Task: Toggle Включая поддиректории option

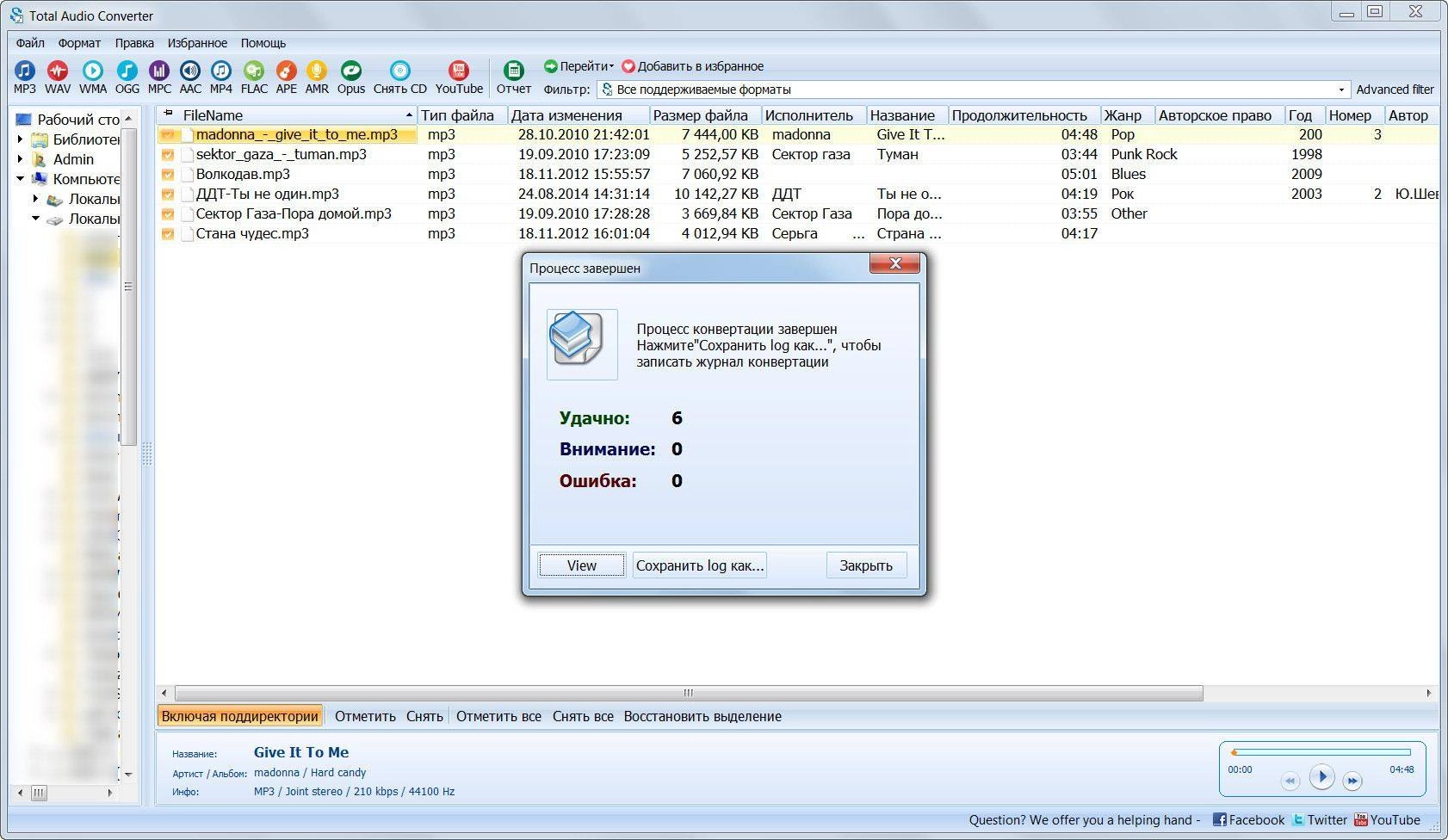Action: 240,716
